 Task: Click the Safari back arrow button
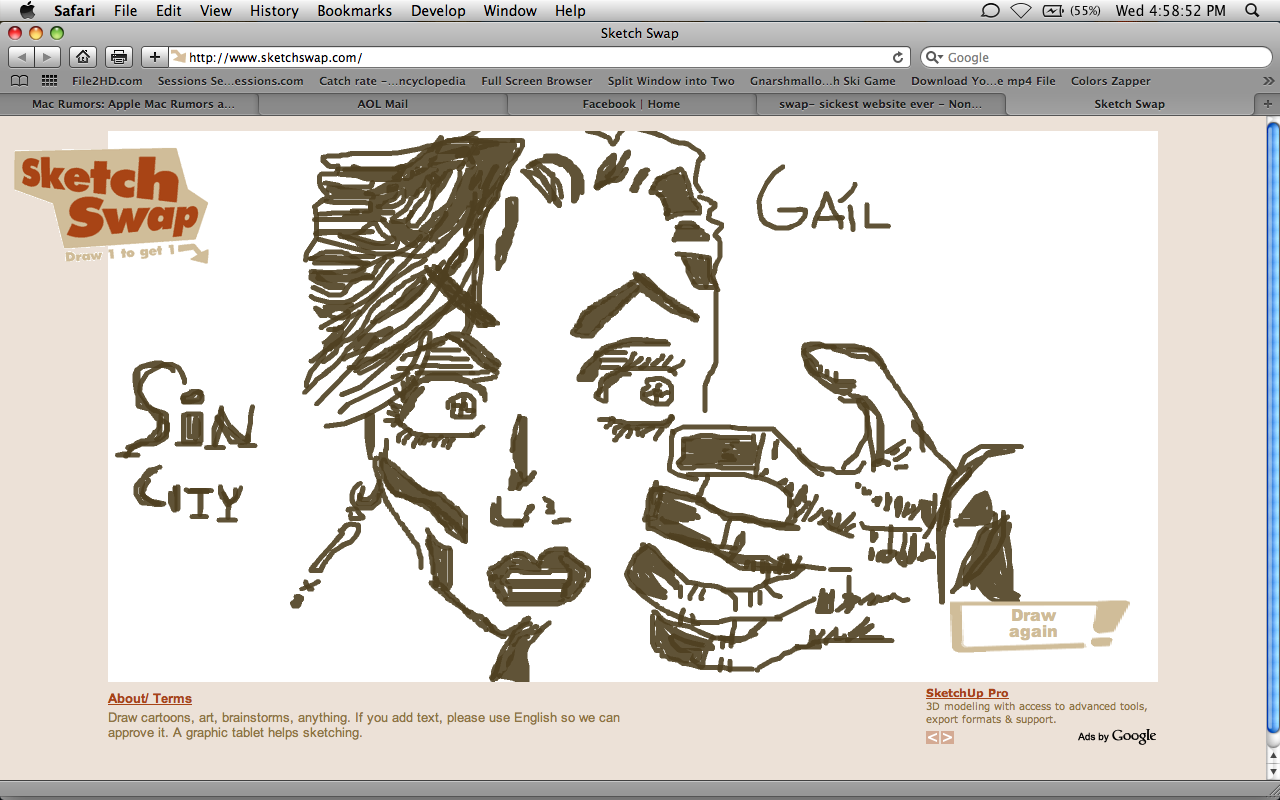pyautogui.click(x=22, y=57)
